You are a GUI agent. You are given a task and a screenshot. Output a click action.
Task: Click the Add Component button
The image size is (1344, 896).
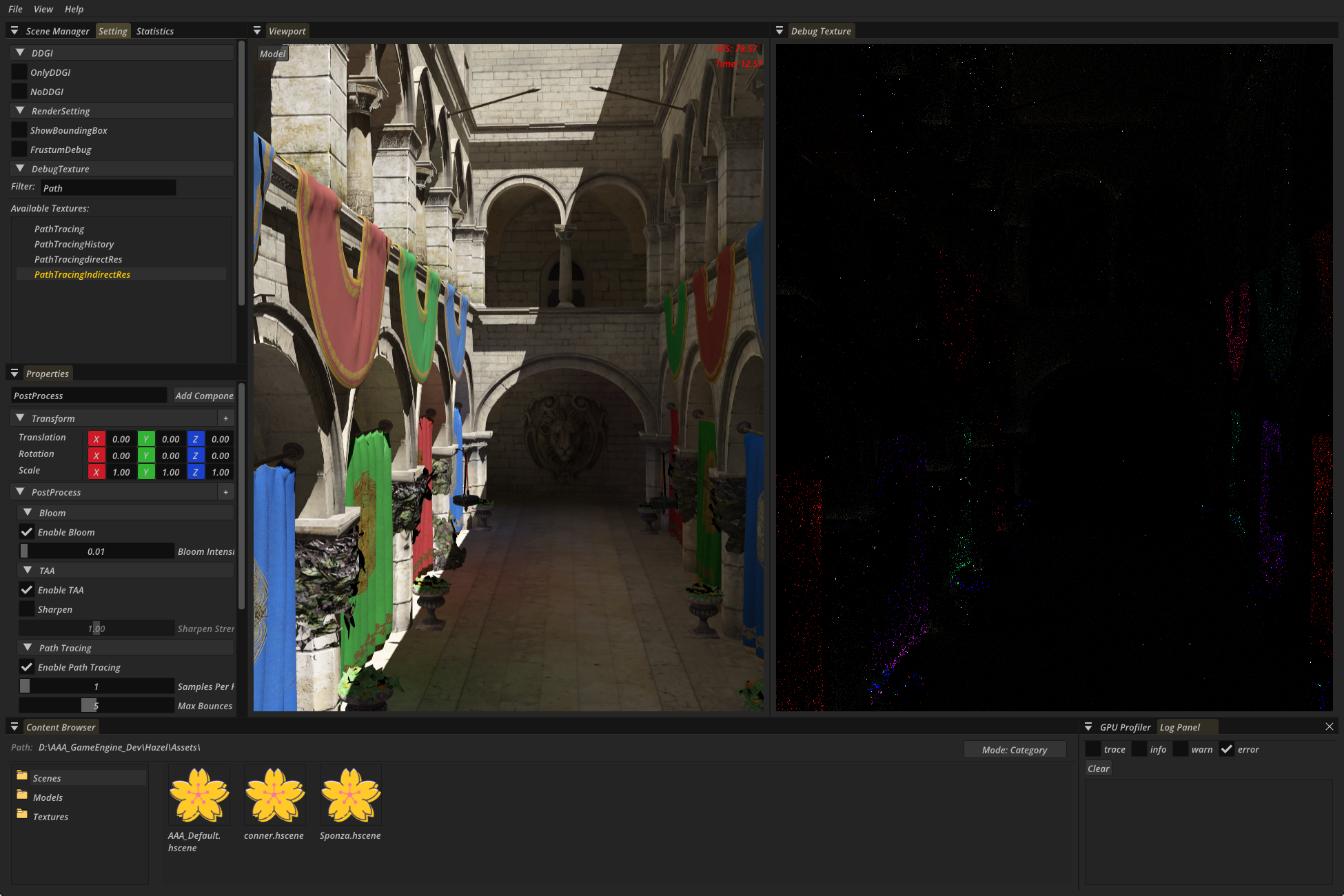pyautogui.click(x=204, y=396)
